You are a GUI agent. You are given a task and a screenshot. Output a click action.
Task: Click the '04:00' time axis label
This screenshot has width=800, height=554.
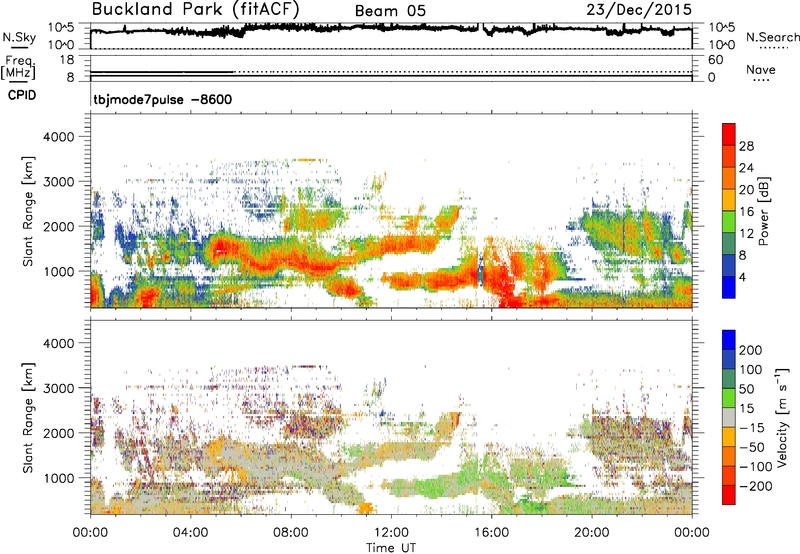190,533
